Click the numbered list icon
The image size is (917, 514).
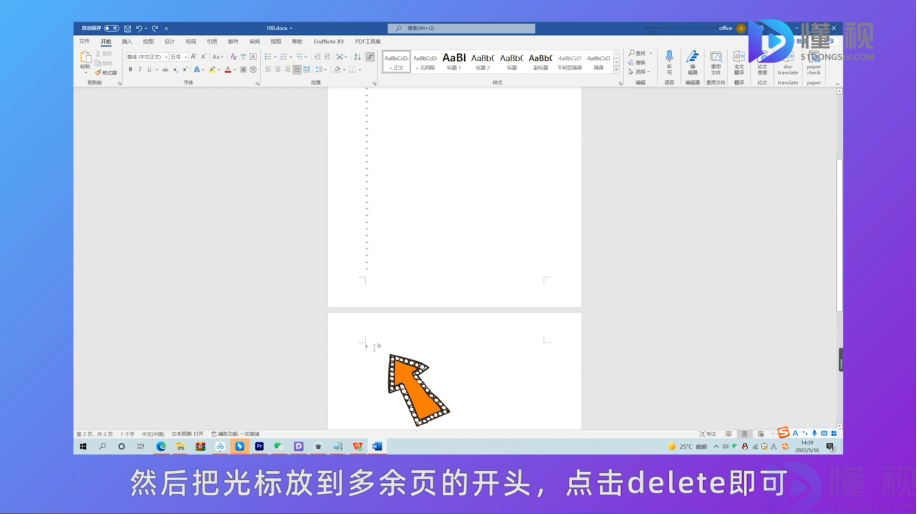(284, 57)
